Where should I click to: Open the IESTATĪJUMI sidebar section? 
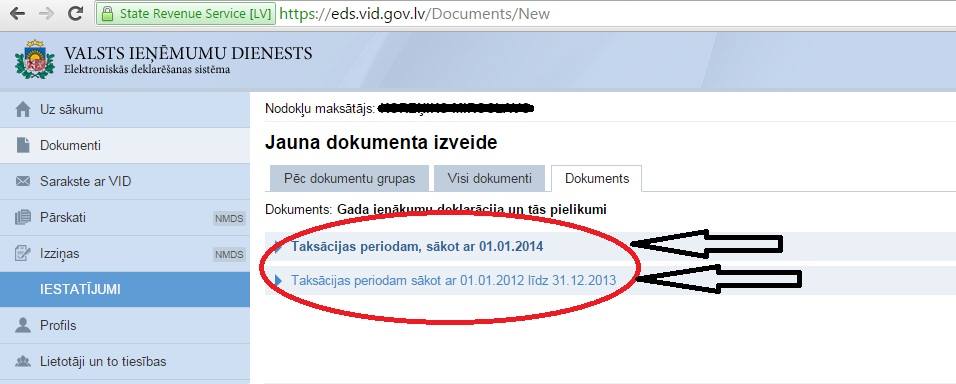click(x=125, y=289)
